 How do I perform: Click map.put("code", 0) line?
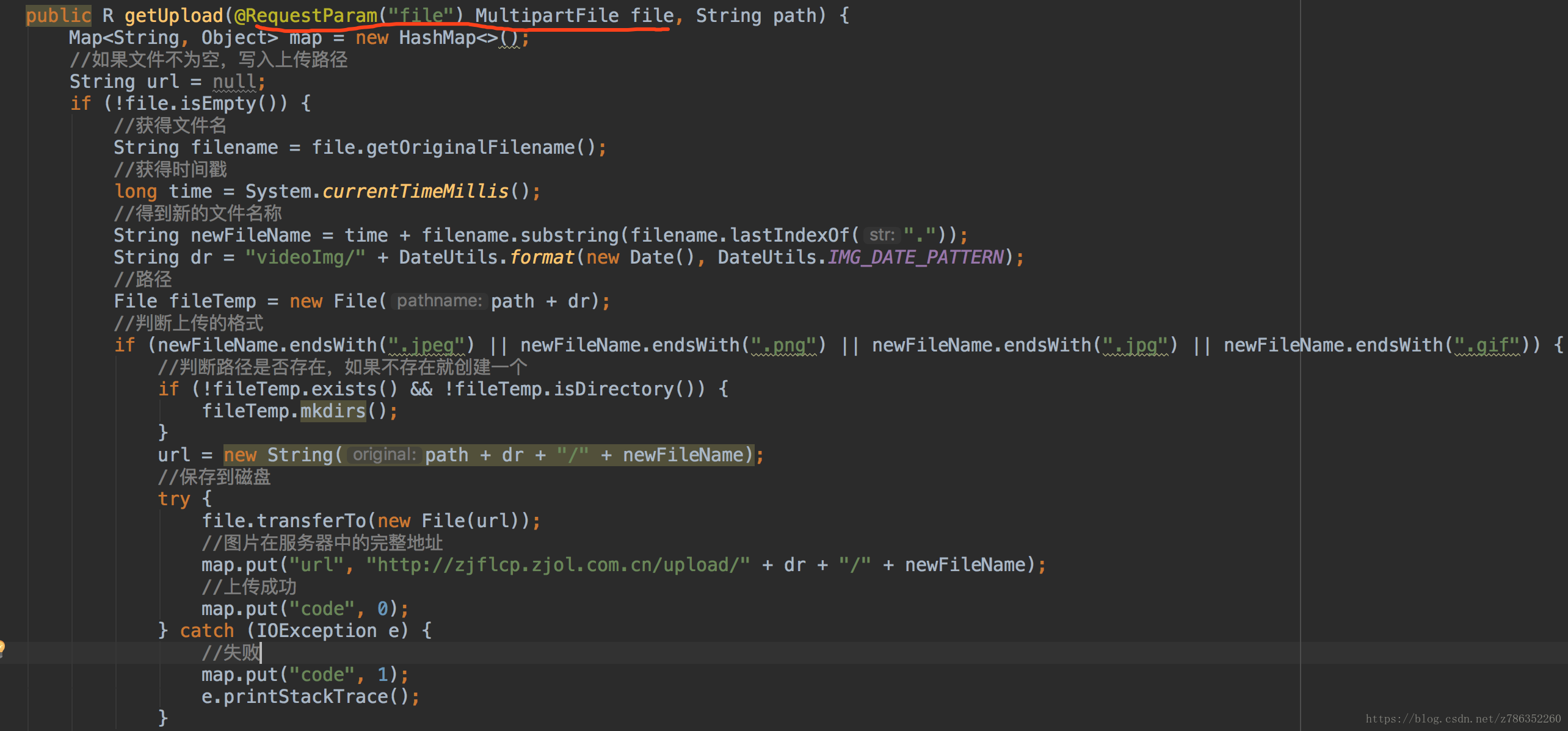point(305,609)
